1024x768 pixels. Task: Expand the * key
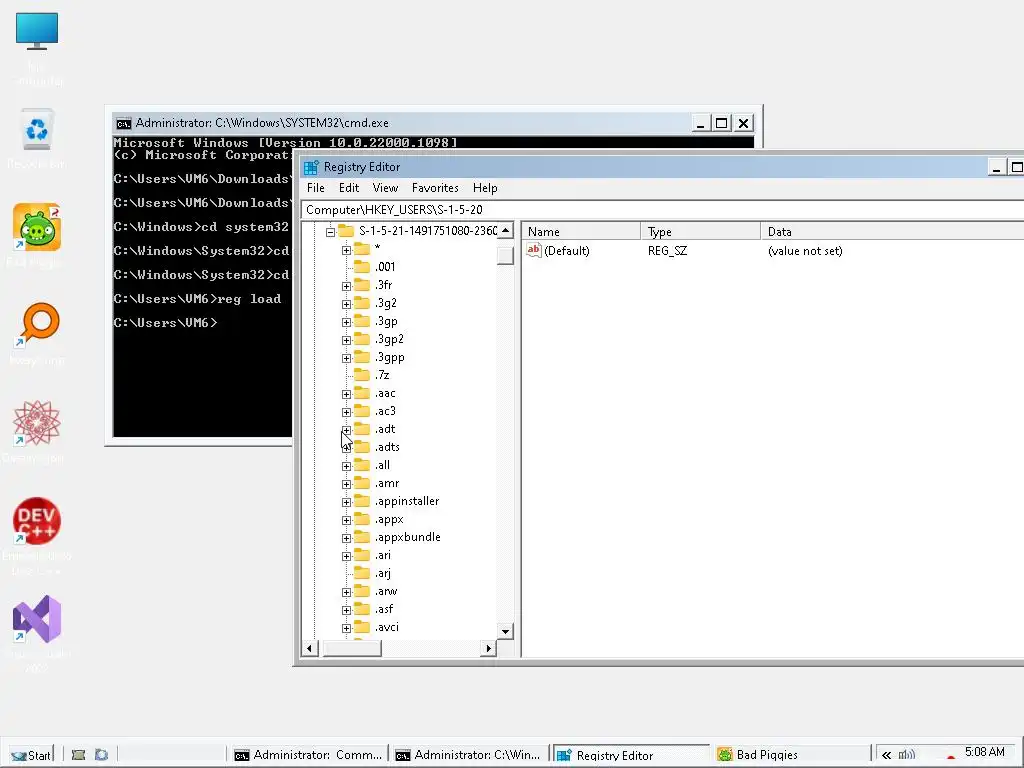click(347, 250)
